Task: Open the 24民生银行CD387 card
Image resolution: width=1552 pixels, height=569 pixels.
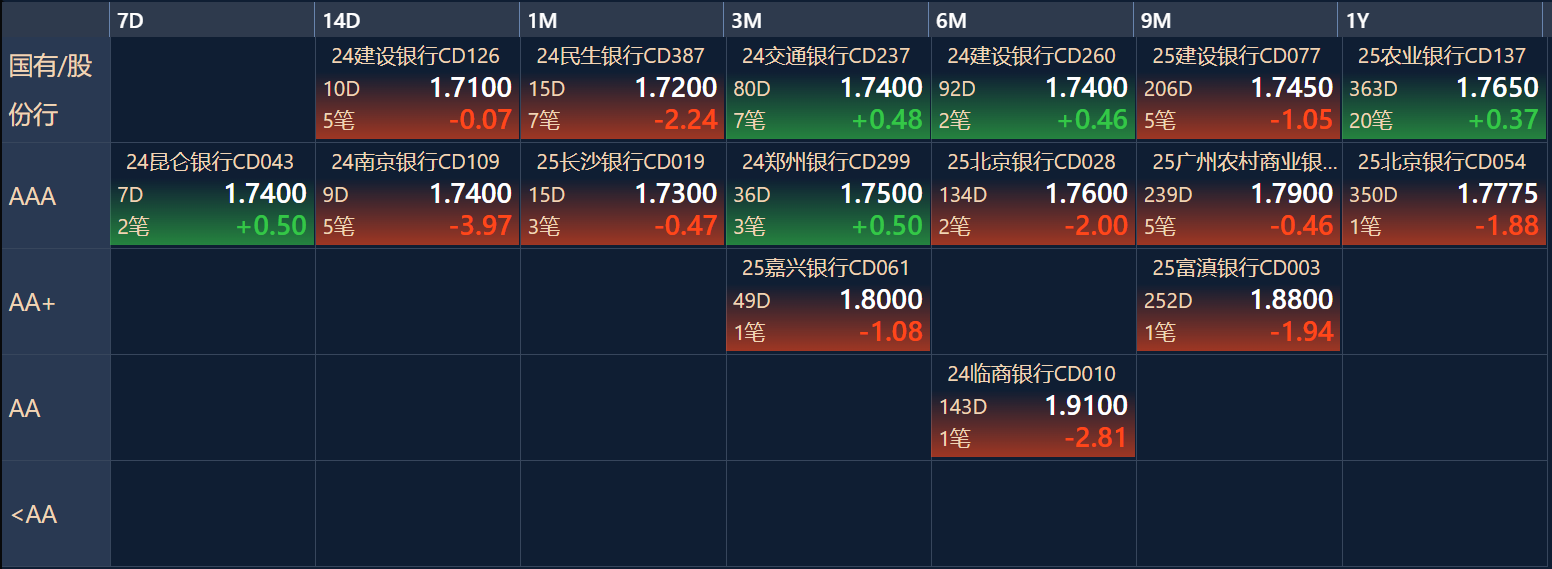Action: (x=622, y=90)
